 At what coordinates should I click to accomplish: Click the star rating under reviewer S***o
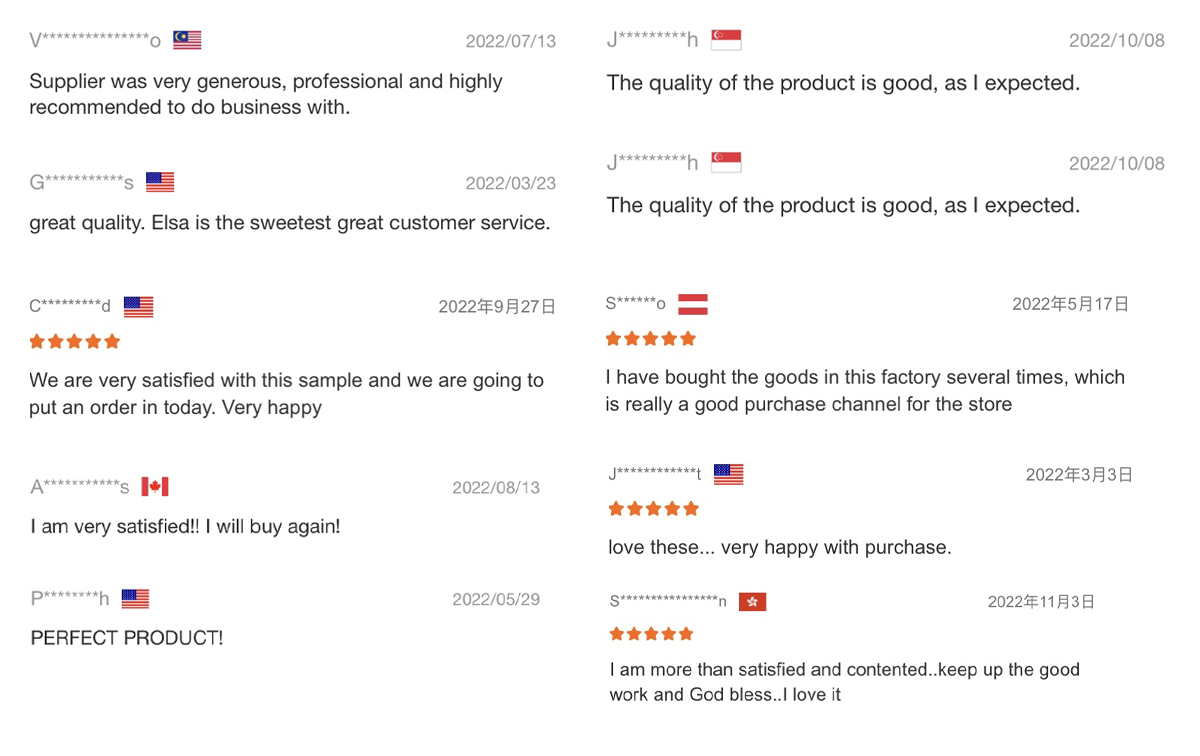[651, 339]
